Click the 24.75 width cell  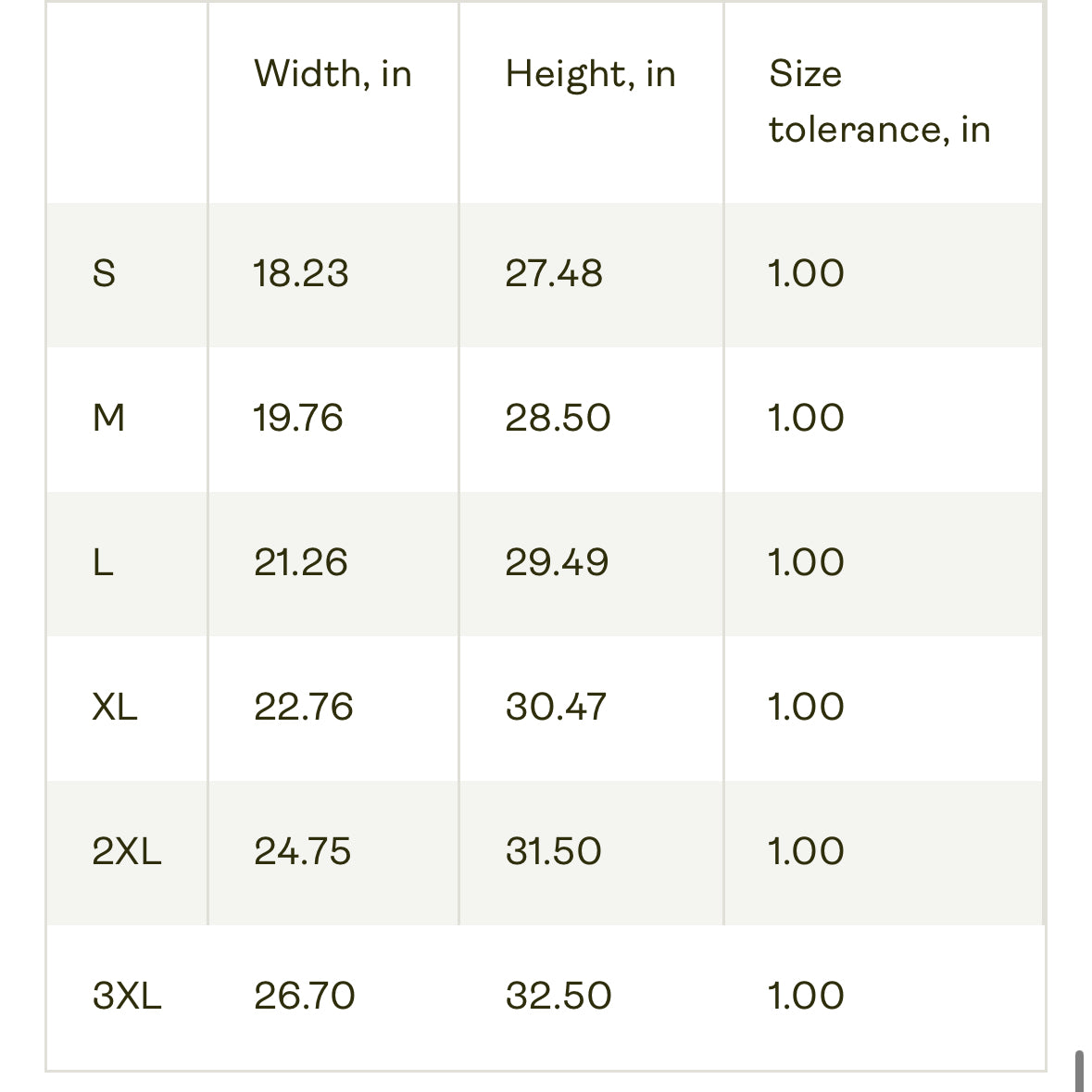pyautogui.click(x=303, y=851)
